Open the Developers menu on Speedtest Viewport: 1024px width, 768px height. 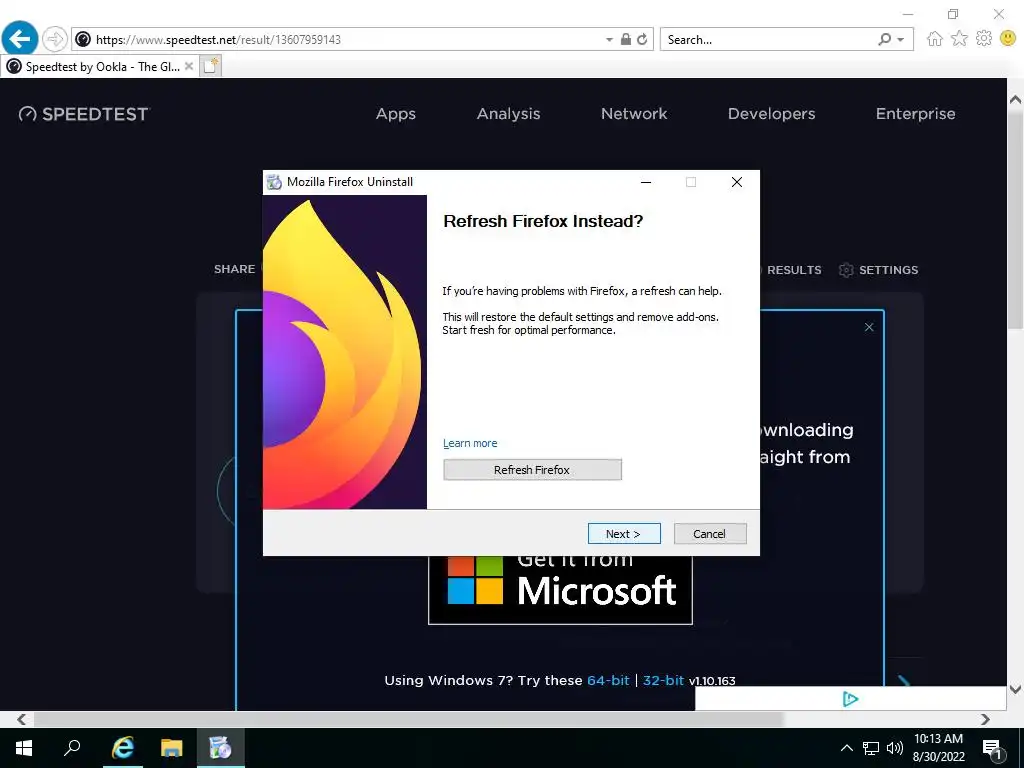(x=771, y=114)
